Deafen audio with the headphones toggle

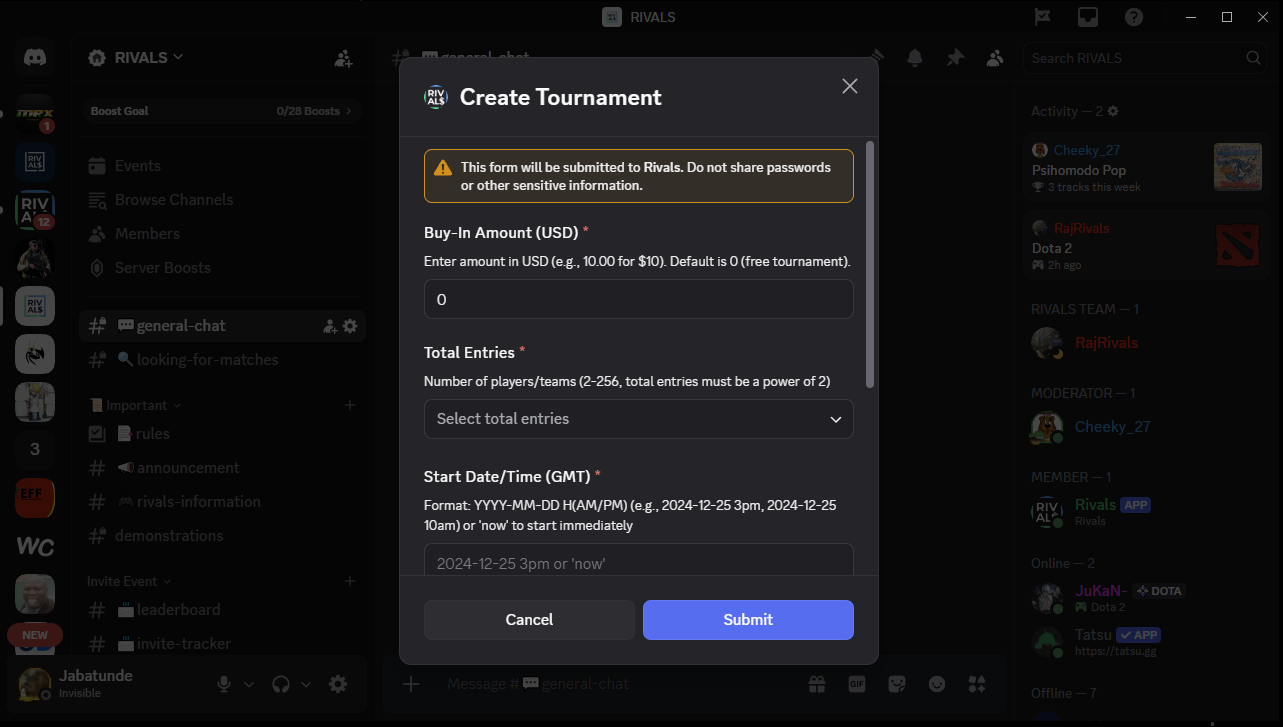coord(281,684)
